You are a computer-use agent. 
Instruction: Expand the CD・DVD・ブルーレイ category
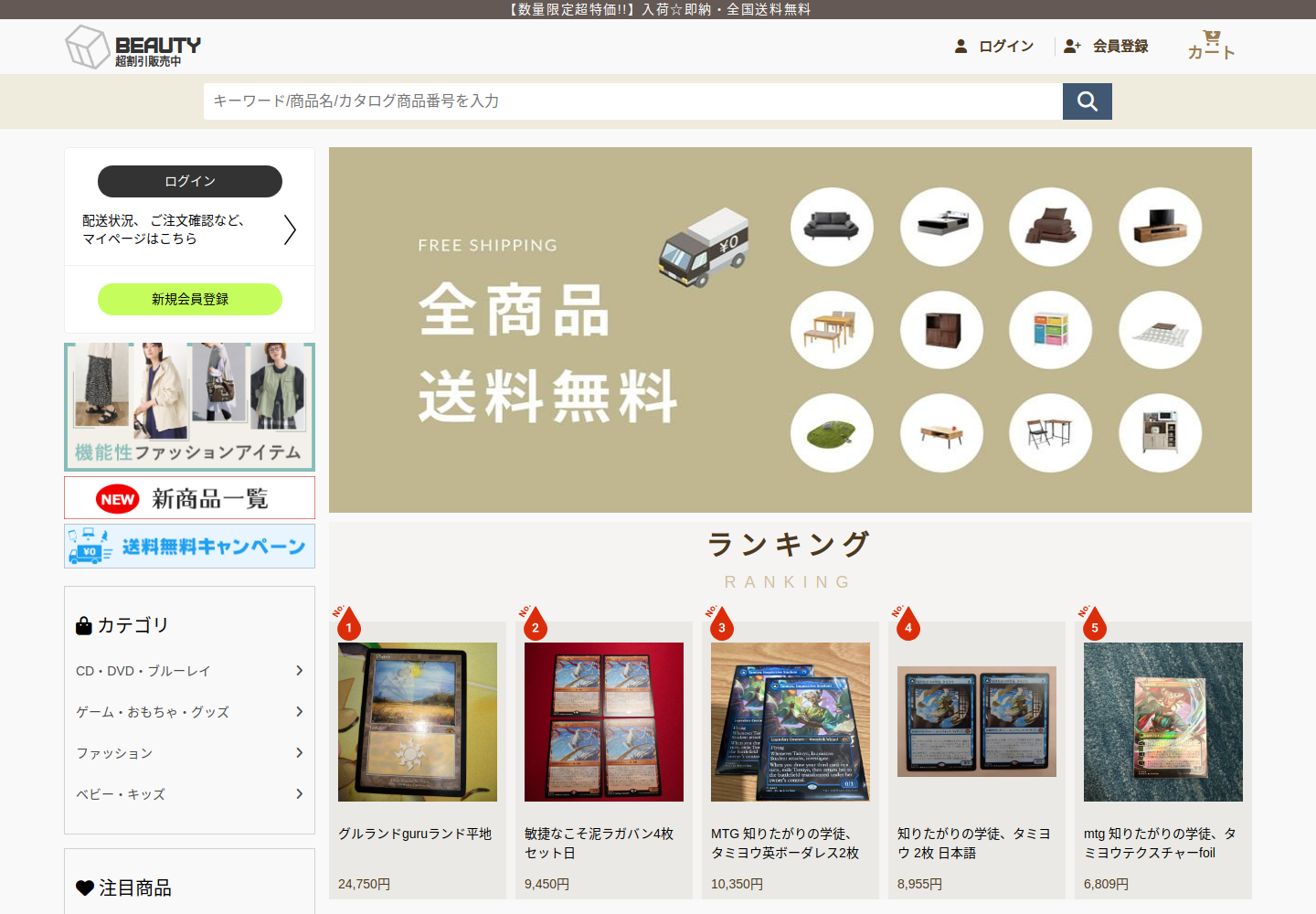point(189,671)
